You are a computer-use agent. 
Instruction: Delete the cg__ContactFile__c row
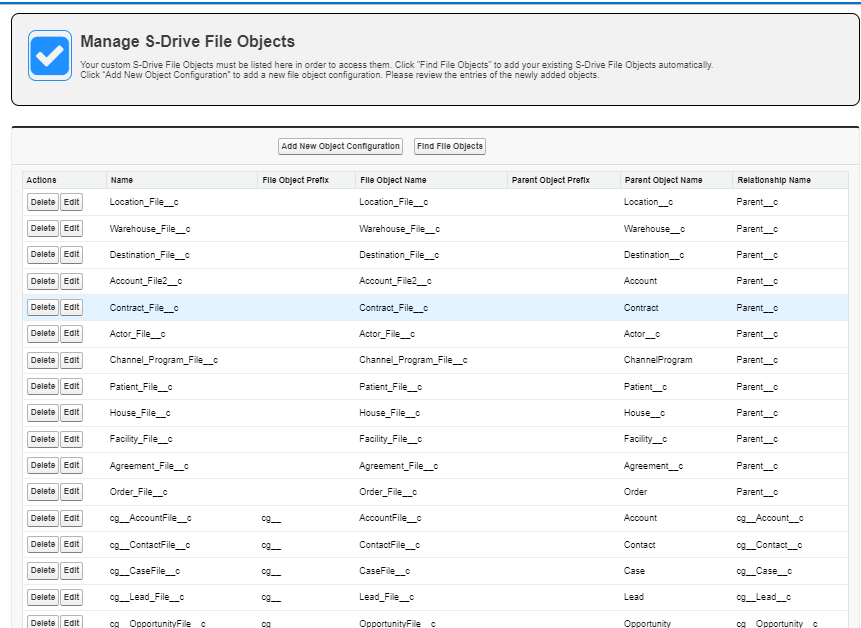(x=43, y=545)
